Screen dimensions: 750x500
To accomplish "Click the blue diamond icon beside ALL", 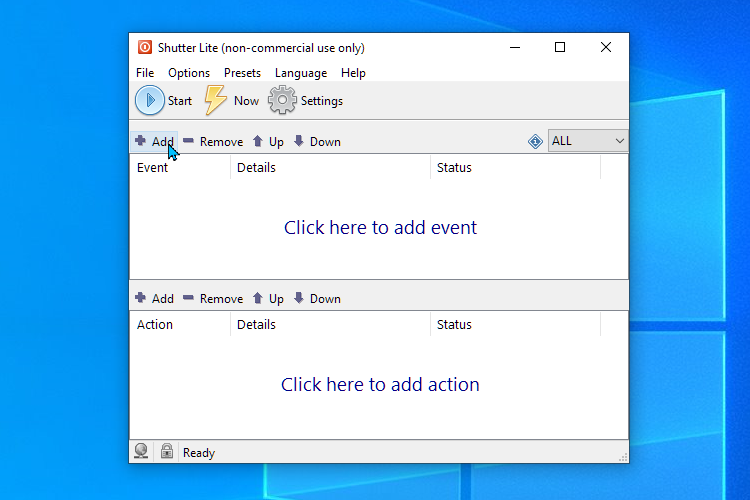I will pos(536,141).
